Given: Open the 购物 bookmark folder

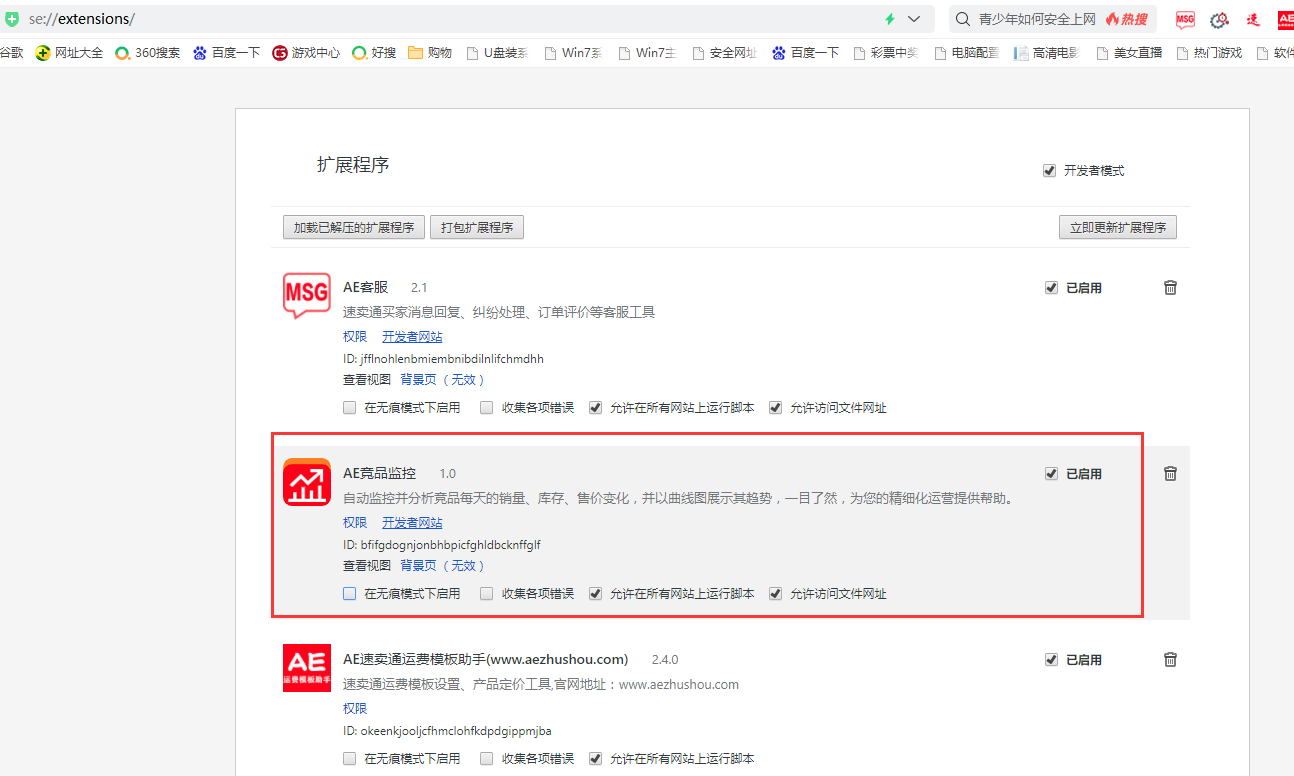Looking at the screenshot, I should (430, 53).
